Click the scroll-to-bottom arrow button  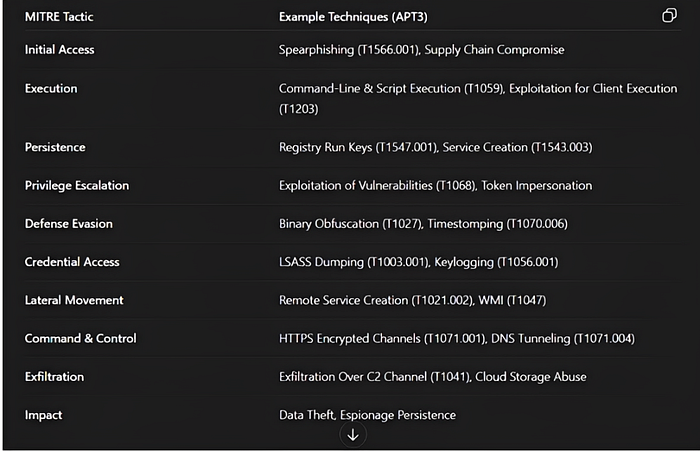(x=353, y=435)
